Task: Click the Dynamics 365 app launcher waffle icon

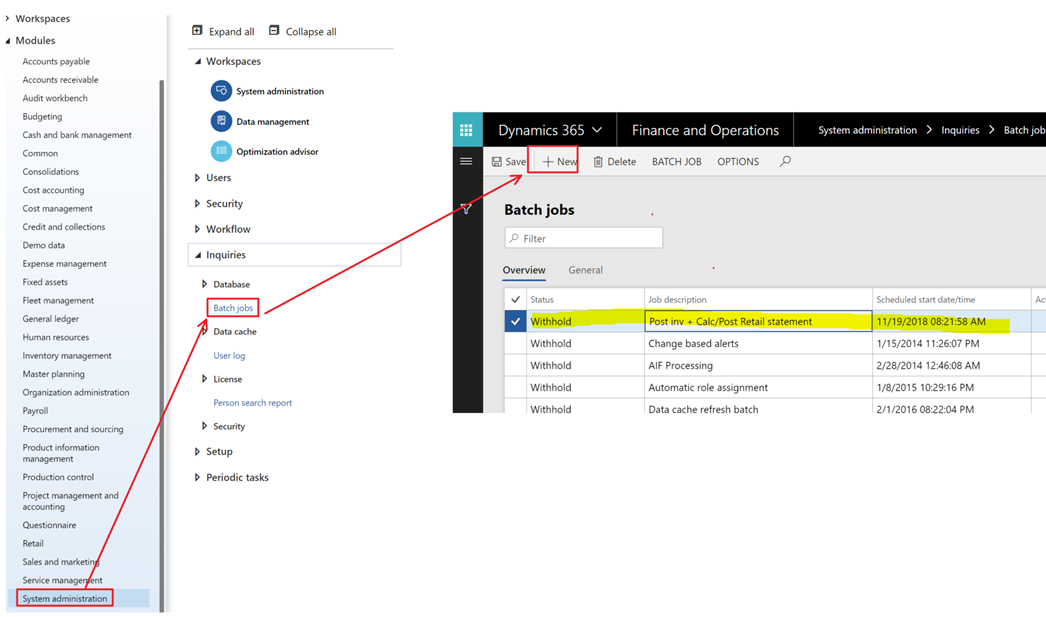Action: (466, 130)
